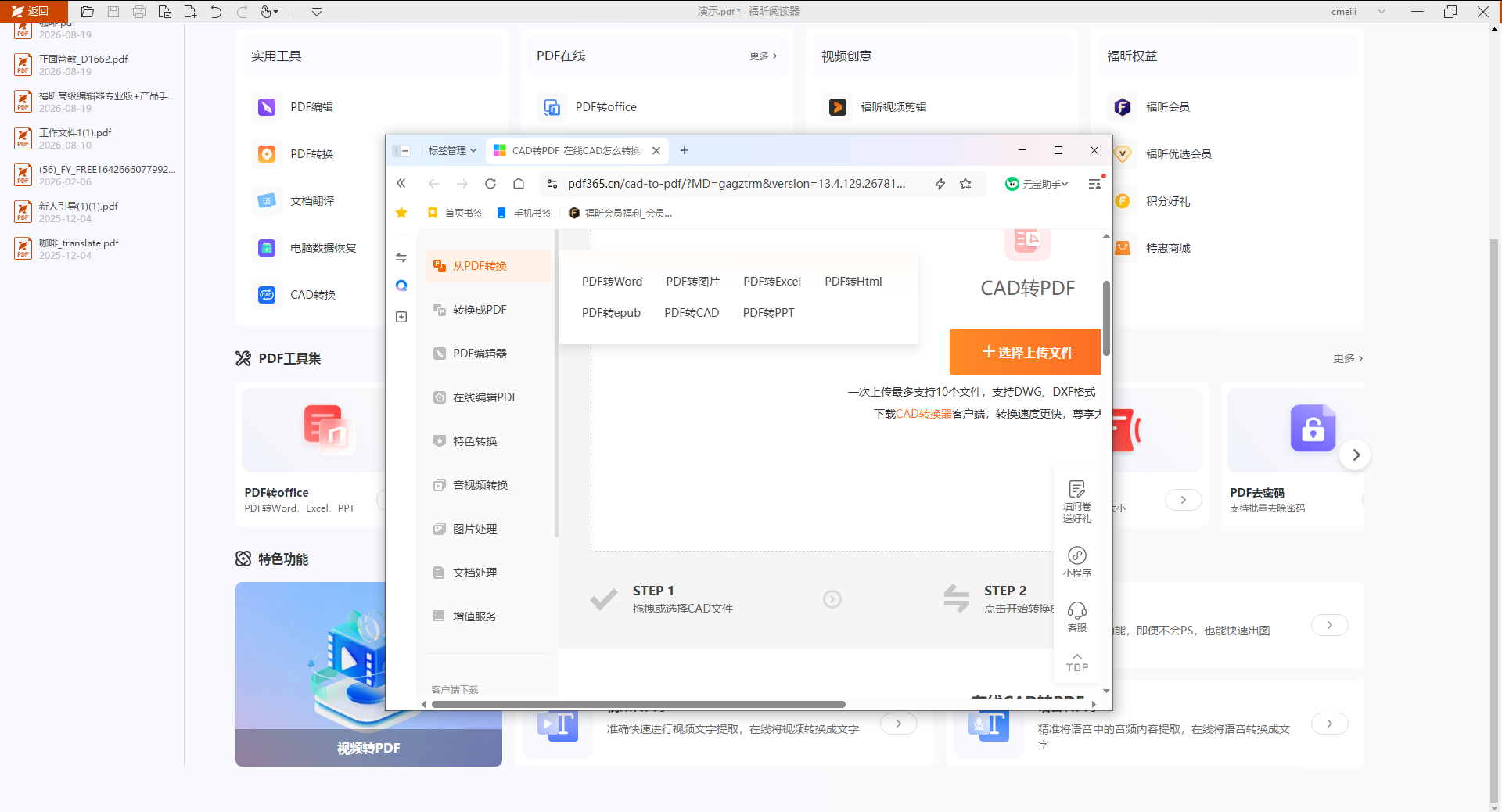Open the cmeili account dropdown arrow
This screenshot has height=812, width=1502.
(x=1382, y=12)
